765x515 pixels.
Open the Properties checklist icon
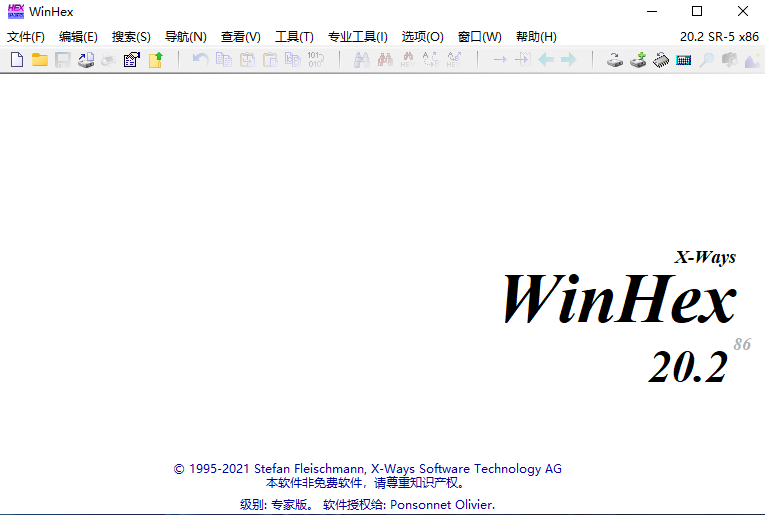pos(132,59)
